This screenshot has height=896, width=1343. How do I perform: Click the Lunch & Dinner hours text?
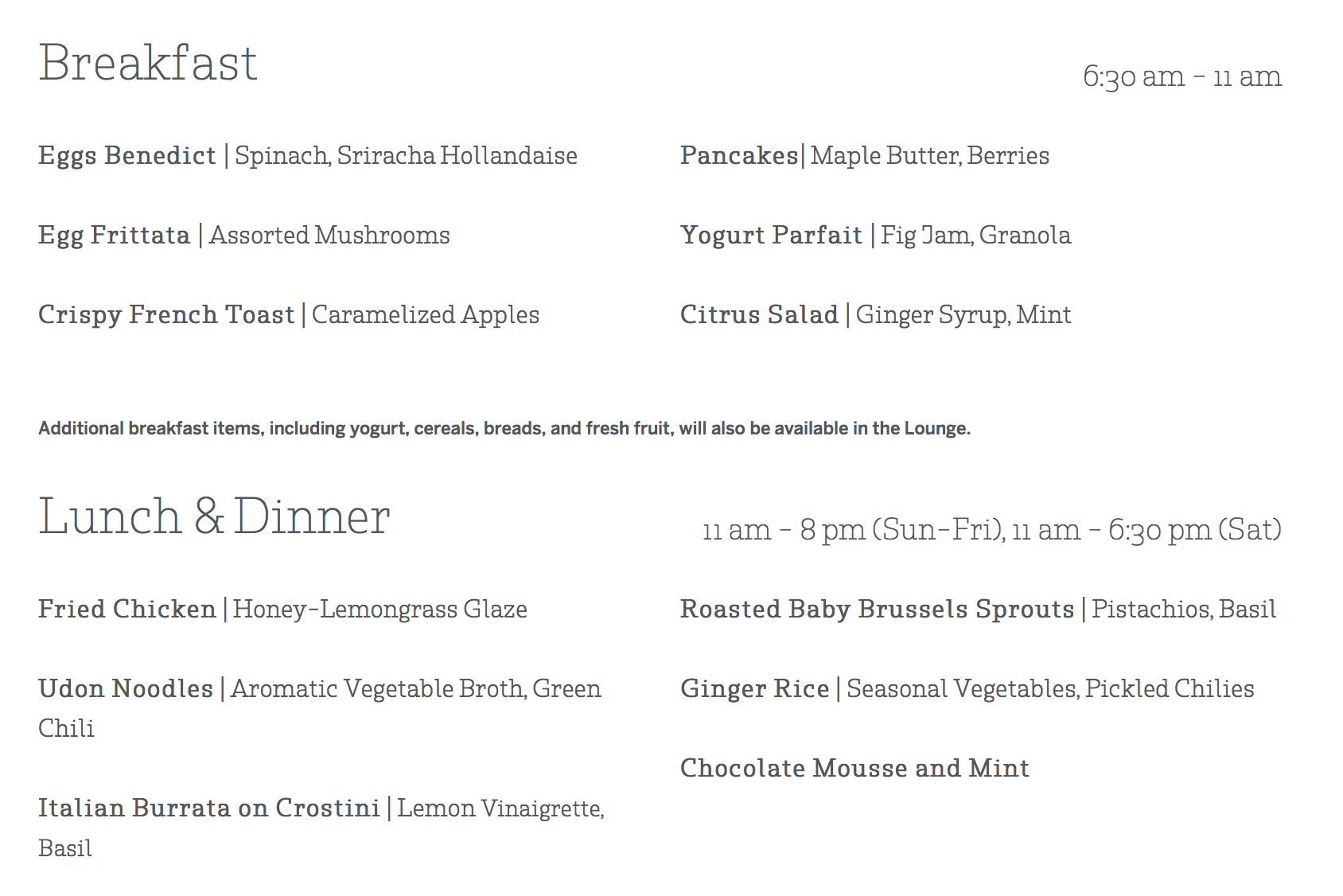(x=992, y=530)
